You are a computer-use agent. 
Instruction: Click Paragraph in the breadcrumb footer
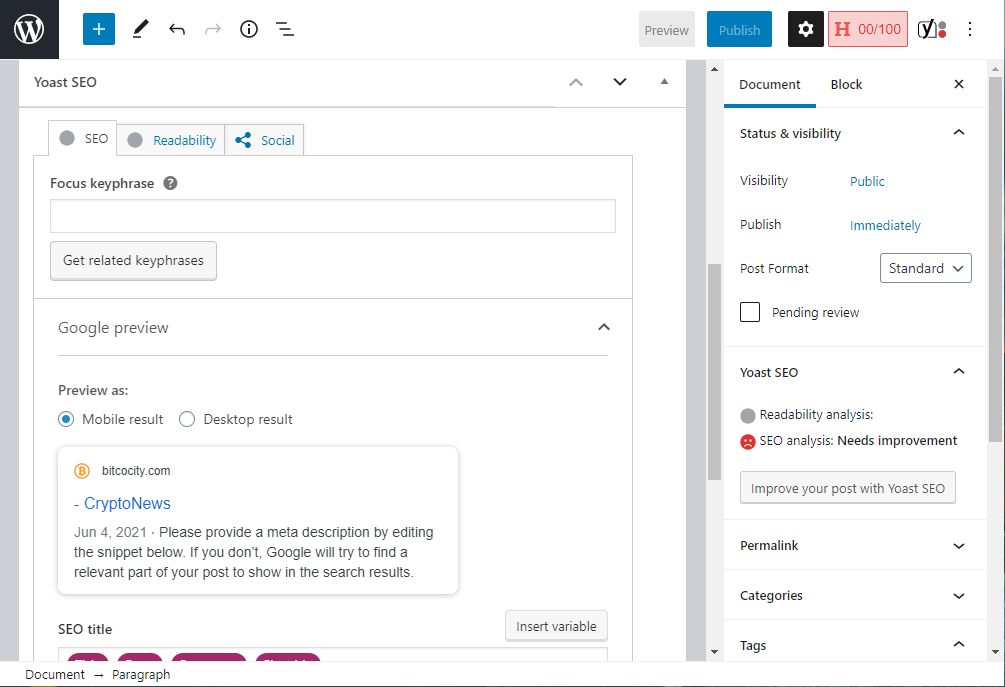pos(141,674)
